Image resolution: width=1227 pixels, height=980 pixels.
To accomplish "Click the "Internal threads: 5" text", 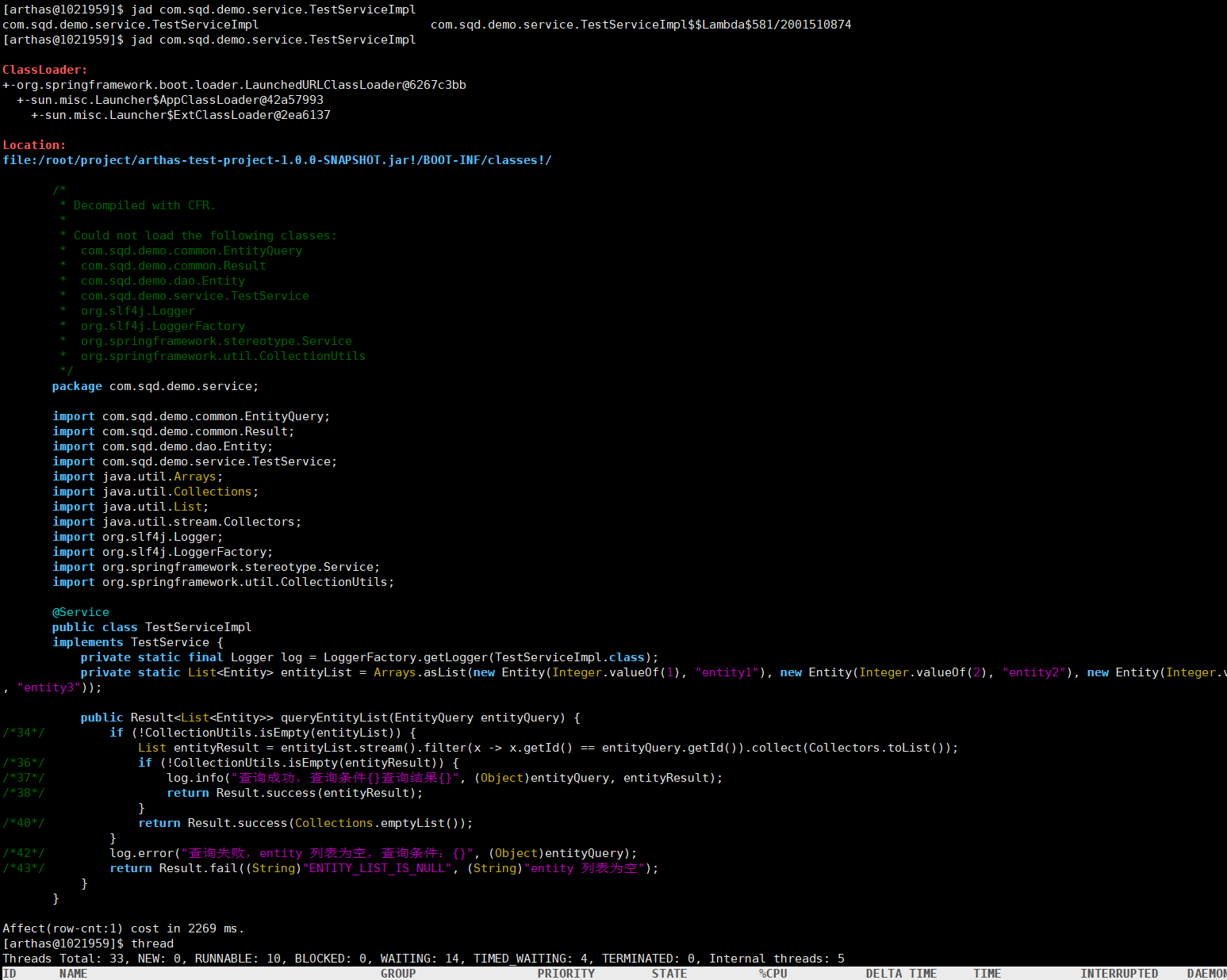I will [x=776, y=959].
